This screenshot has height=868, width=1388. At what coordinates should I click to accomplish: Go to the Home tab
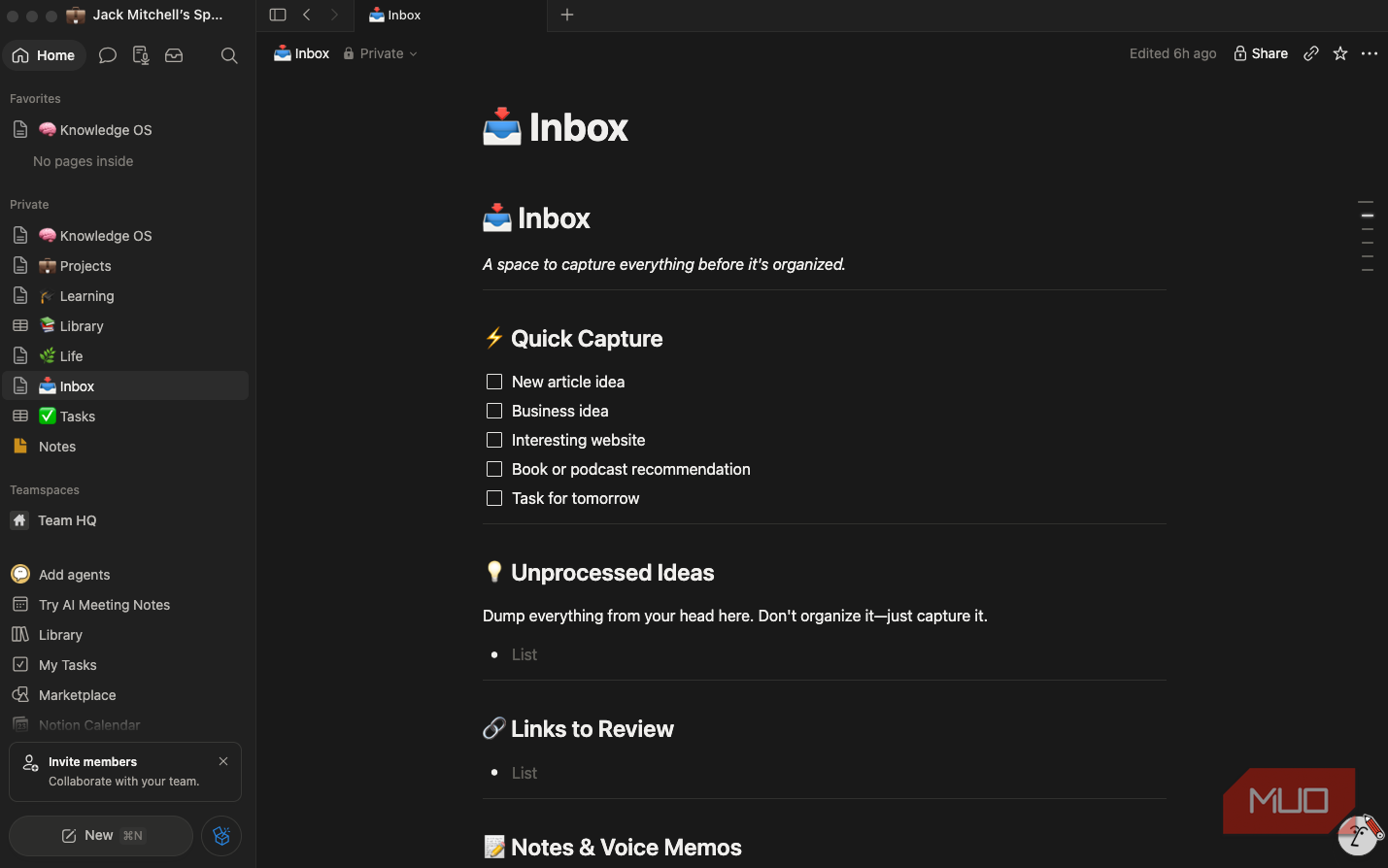pyautogui.click(x=44, y=55)
